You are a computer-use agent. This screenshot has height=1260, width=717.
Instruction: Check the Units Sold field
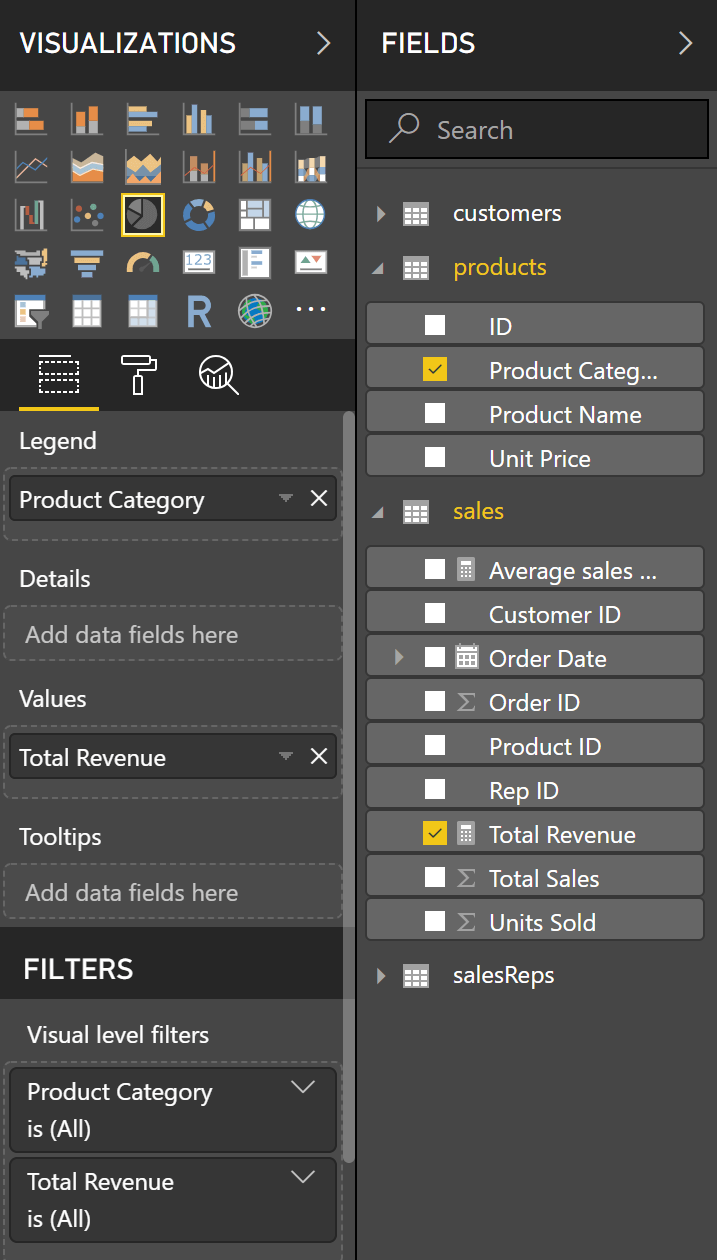(434, 921)
